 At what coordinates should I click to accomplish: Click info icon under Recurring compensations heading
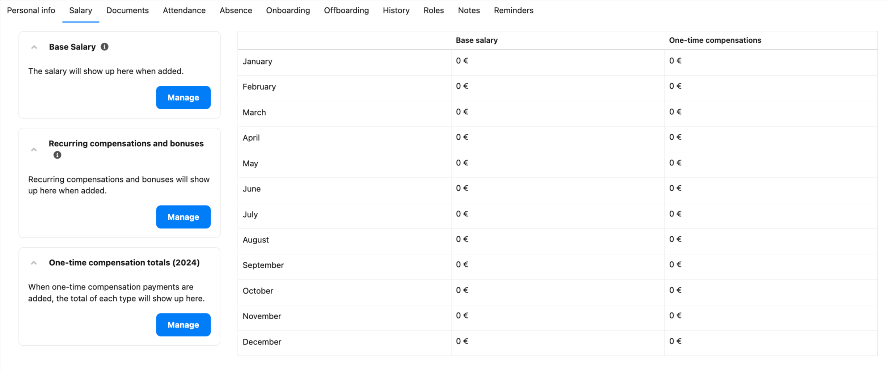tap(57, 155)
